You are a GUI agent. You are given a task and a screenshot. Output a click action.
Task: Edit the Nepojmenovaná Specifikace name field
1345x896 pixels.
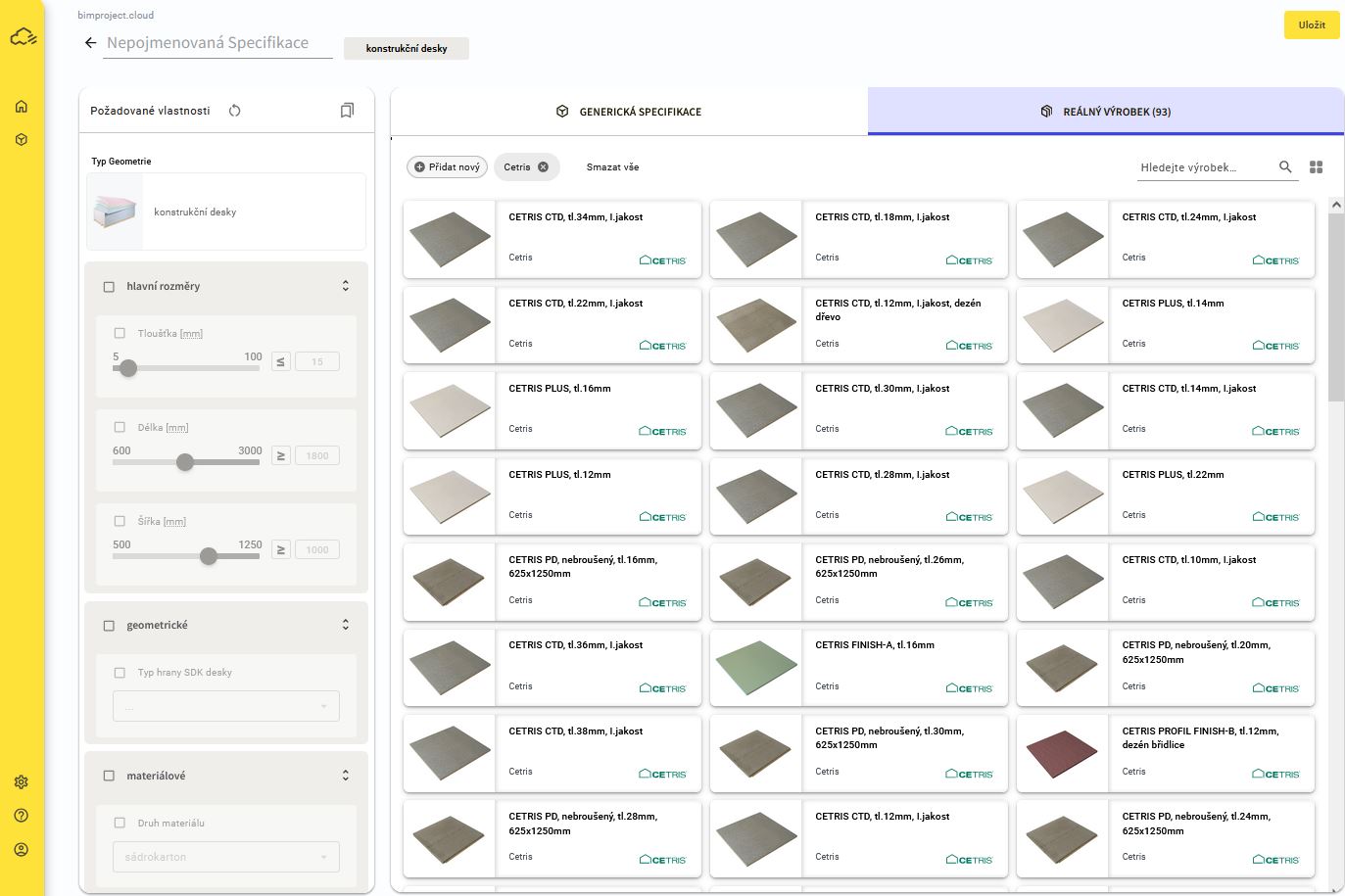pos(217,43)
